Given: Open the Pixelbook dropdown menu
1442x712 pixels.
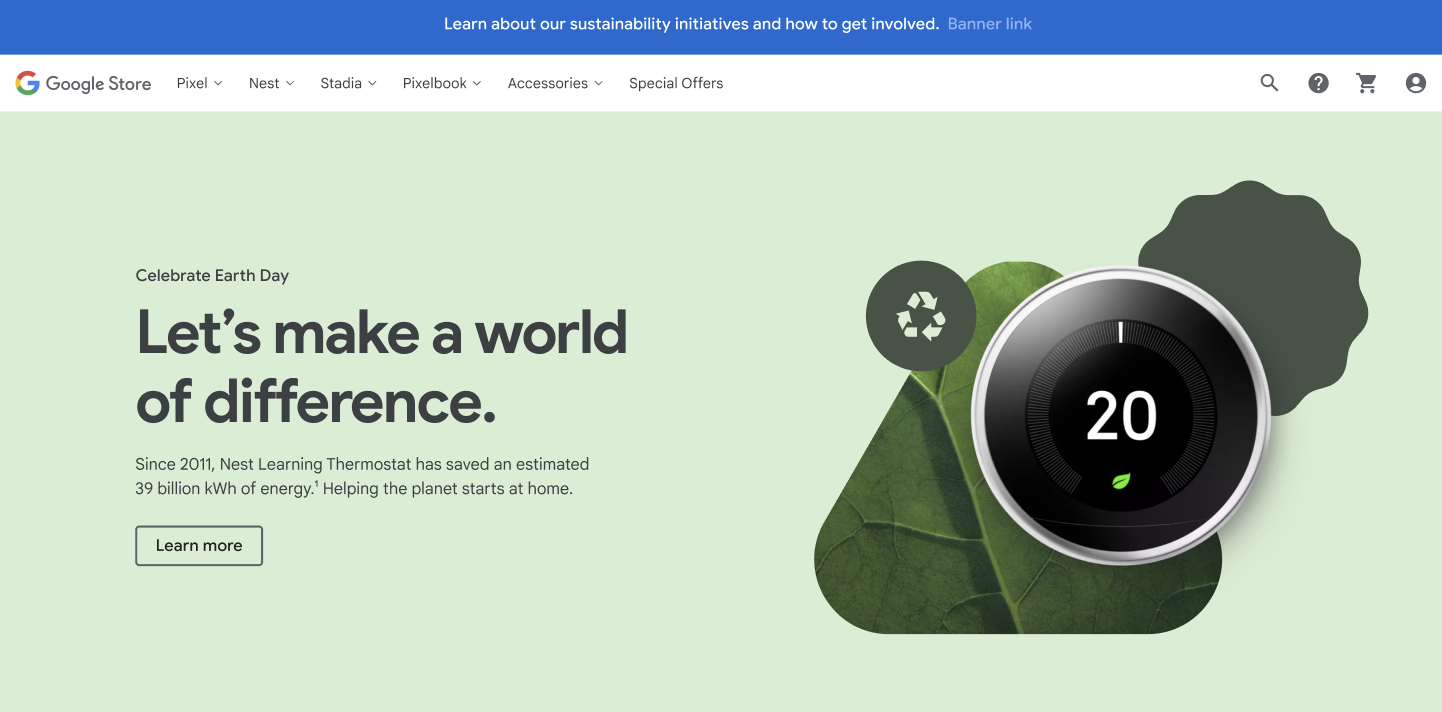Looking at the screenshot, I should tap(442, 83).
